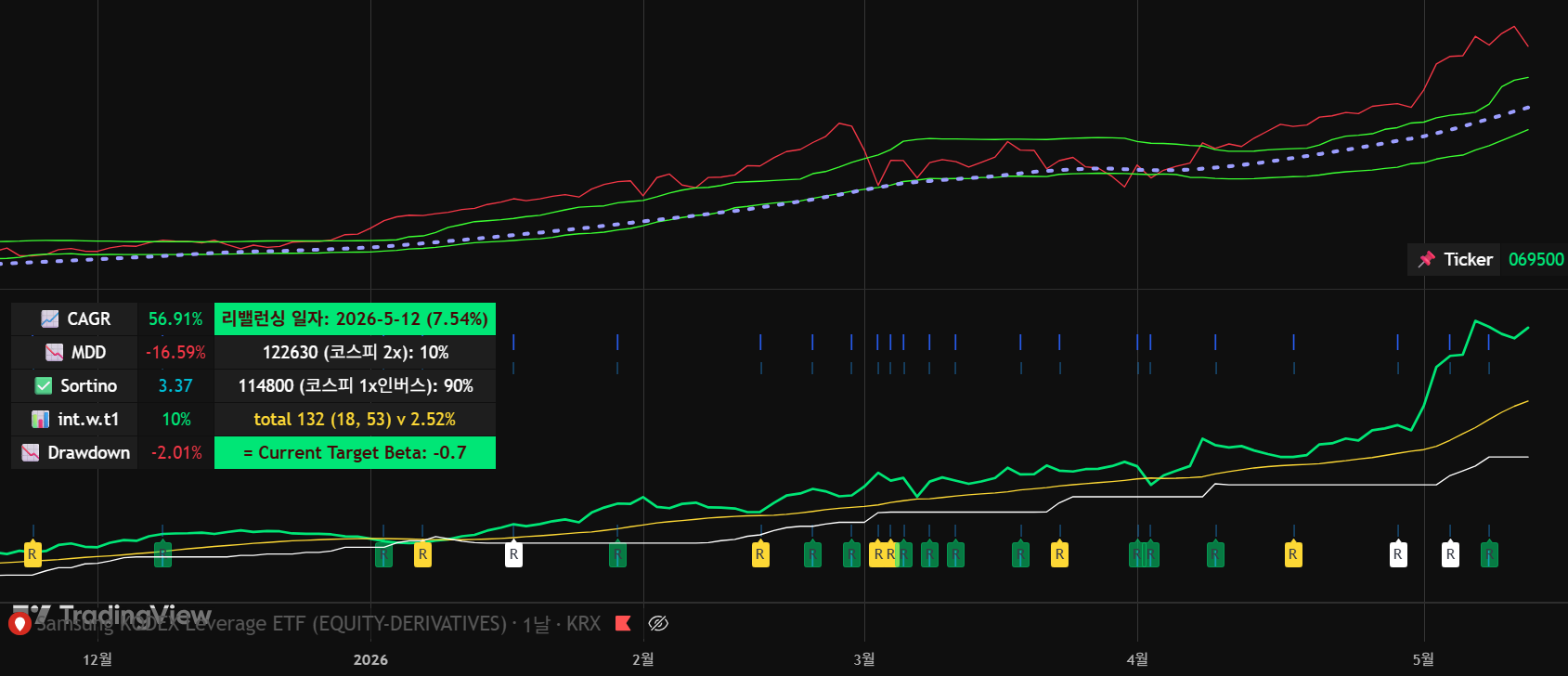Click the white R marker just before 5월

[x=1398, y=554]
